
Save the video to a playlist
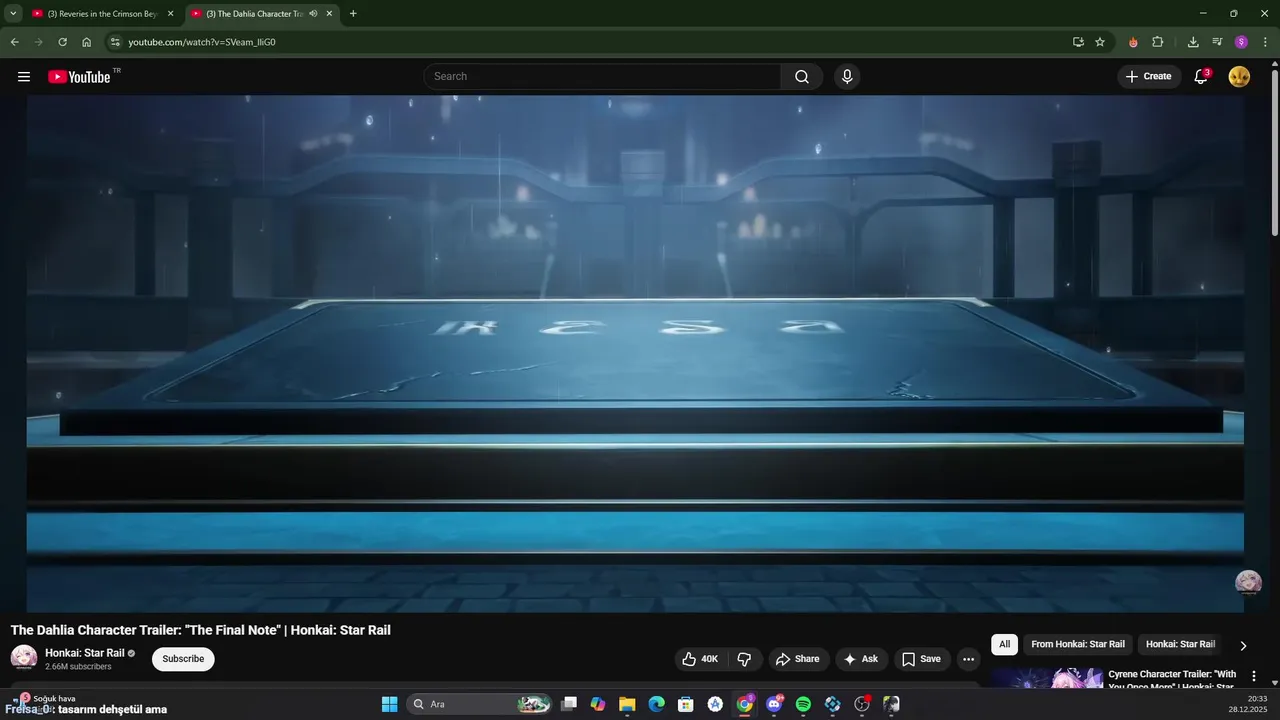[x=921, y=659]
